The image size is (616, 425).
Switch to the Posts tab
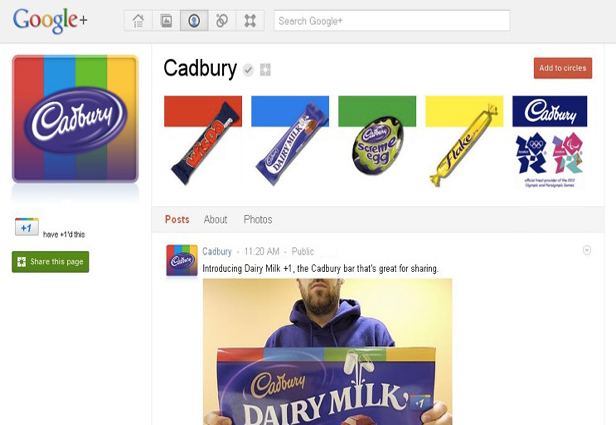tap(177, 219)
